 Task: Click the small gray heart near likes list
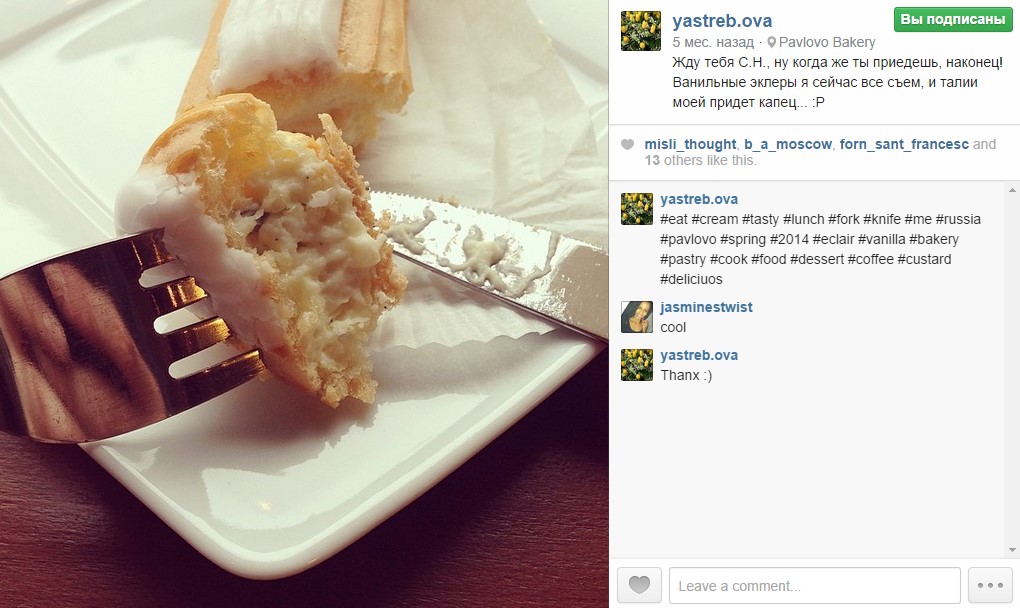point(627,144)
